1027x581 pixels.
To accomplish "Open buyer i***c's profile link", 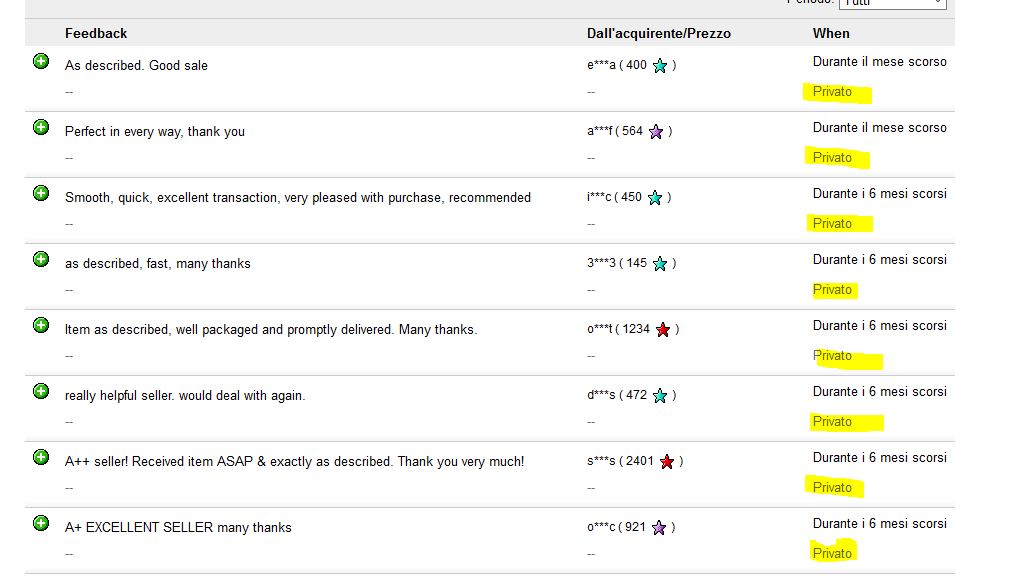I will (599, 197).
